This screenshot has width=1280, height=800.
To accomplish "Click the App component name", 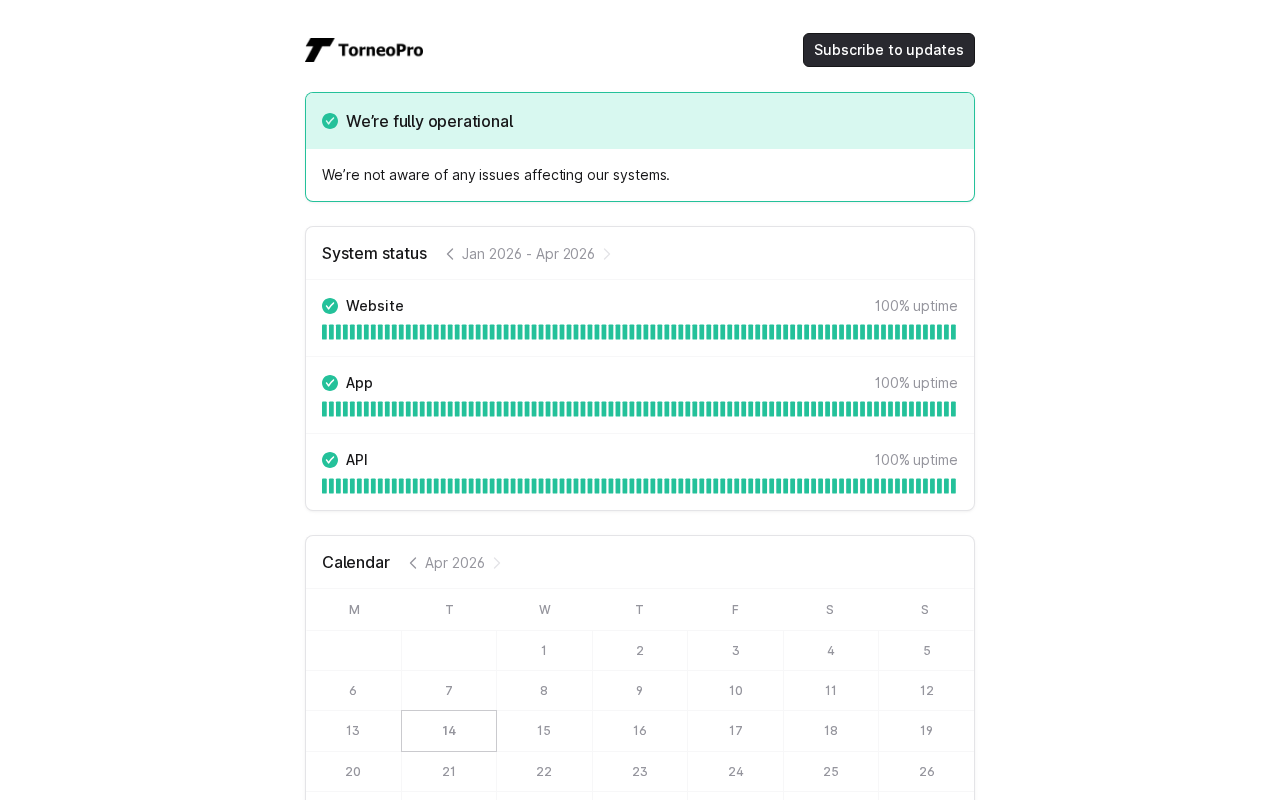I will coord(359,383).
